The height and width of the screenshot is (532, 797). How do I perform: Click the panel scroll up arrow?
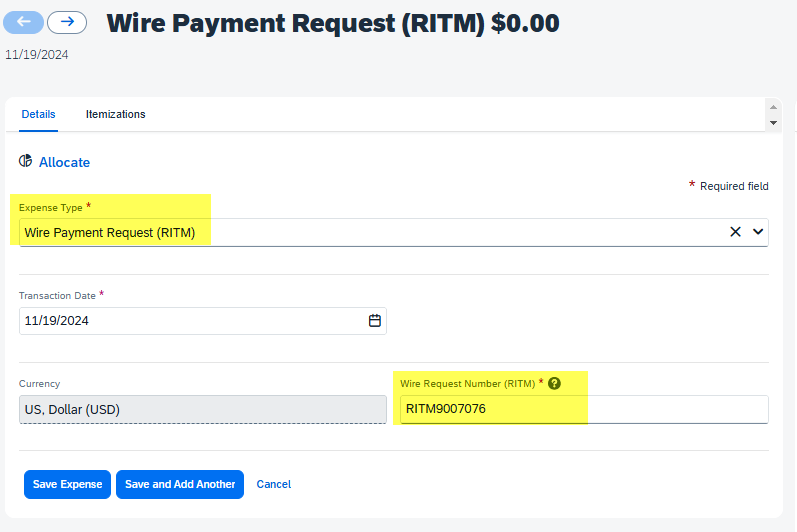tap(773, 107)
